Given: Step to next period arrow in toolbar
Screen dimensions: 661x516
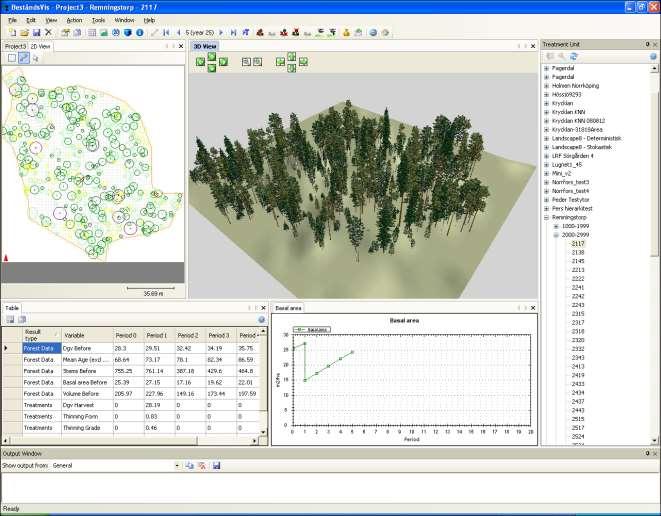Looking at the screenshot, I should [x=221, y=32].
